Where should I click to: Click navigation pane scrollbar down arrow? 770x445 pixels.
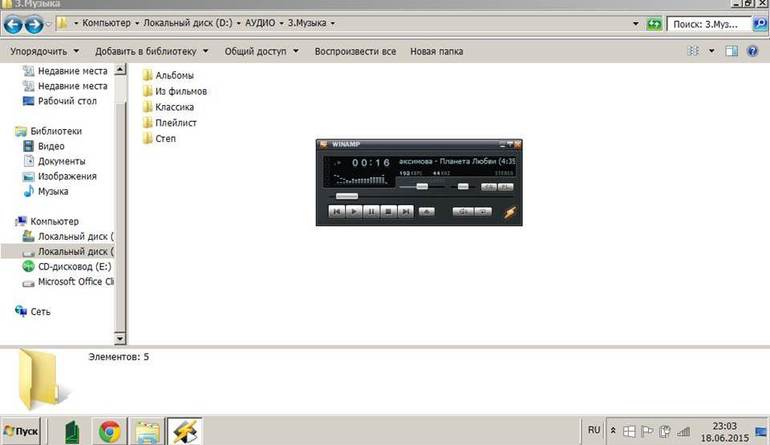click(120, 338)
